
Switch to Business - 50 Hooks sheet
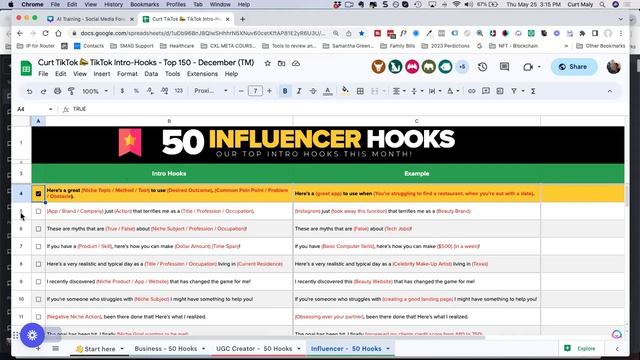point(166,349)
